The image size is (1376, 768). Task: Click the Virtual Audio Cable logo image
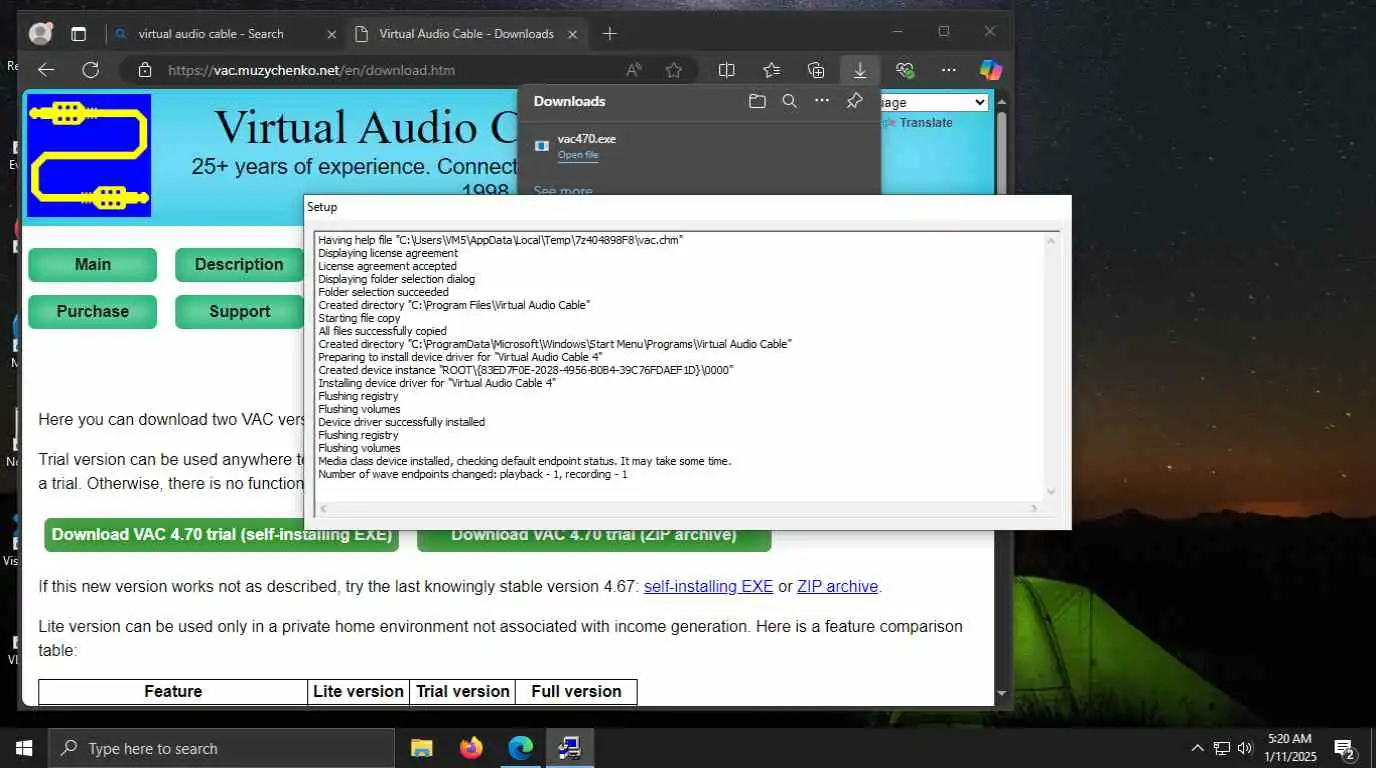pos(89,155)
